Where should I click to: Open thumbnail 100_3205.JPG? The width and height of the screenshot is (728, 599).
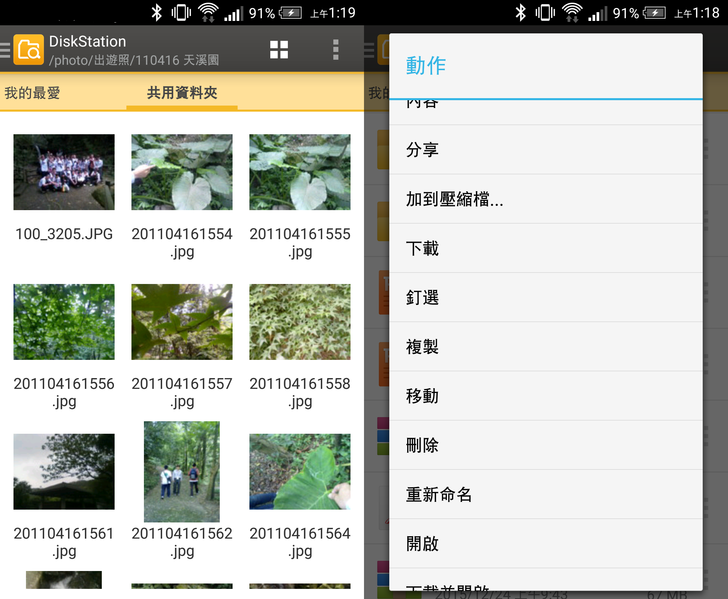tap(64, 172)
